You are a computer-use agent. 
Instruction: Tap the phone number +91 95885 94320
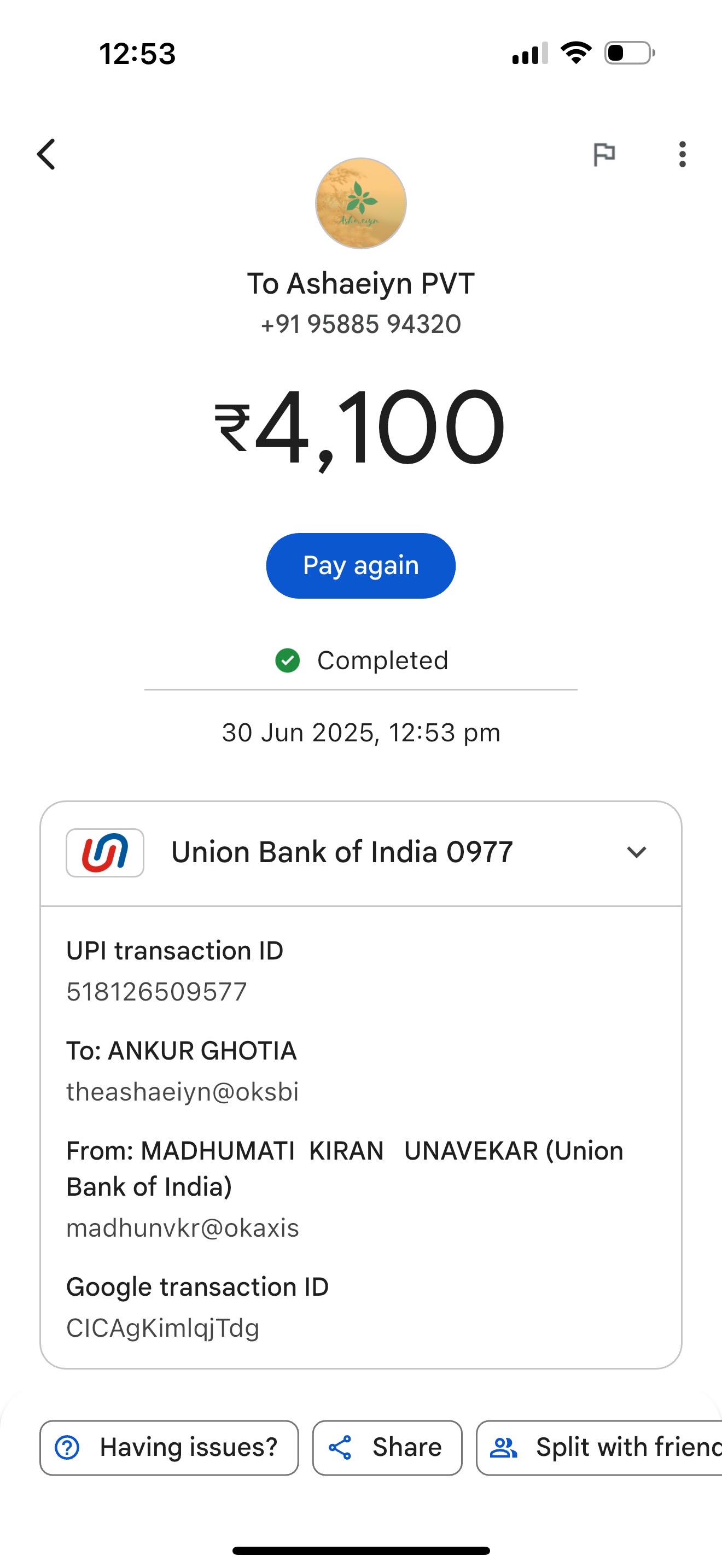tap(361, 324)
